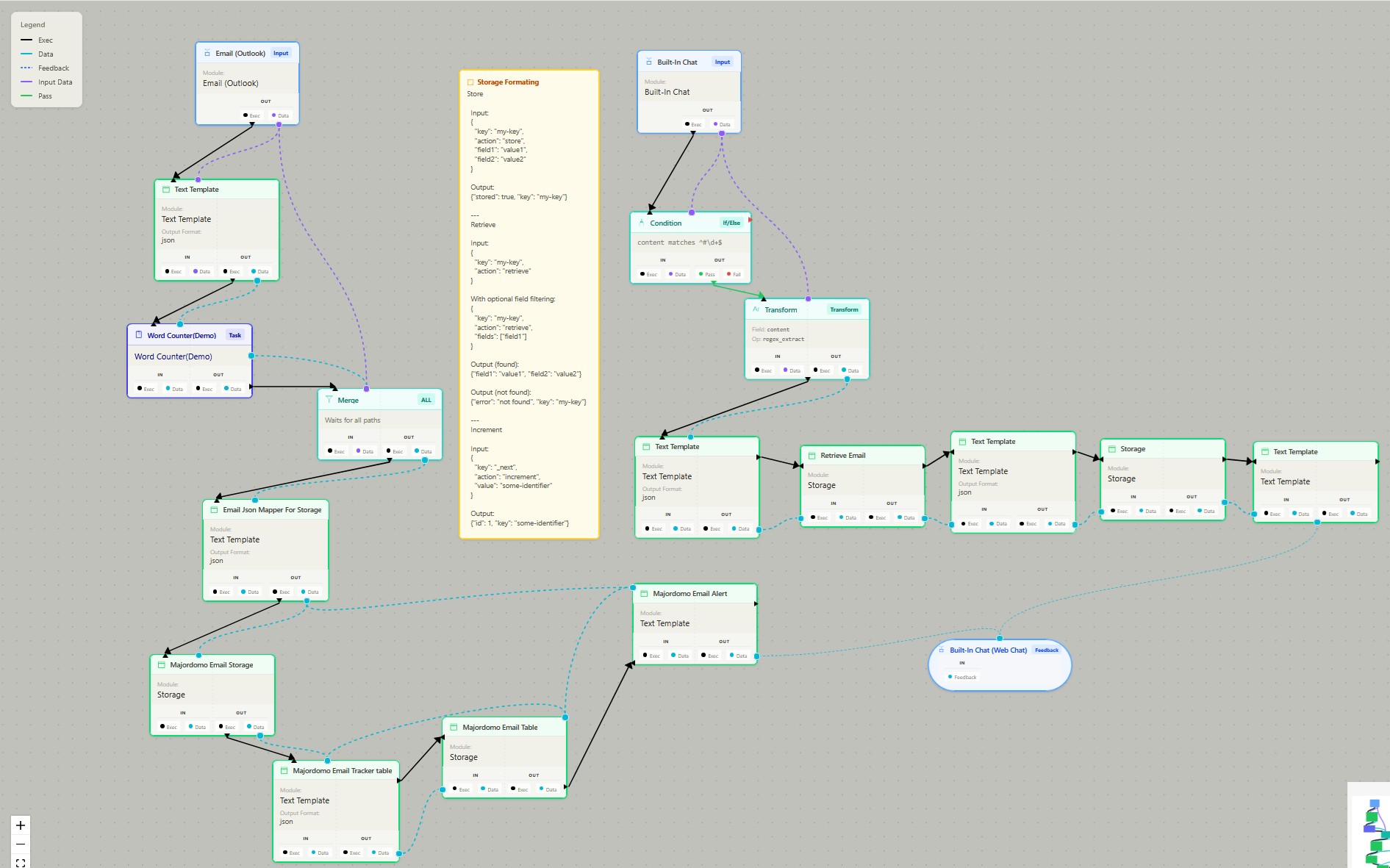Click 'regex_extract' operation in Transform node
Image resolution: width=1390 pixels, height=868 pixels.
784,340
